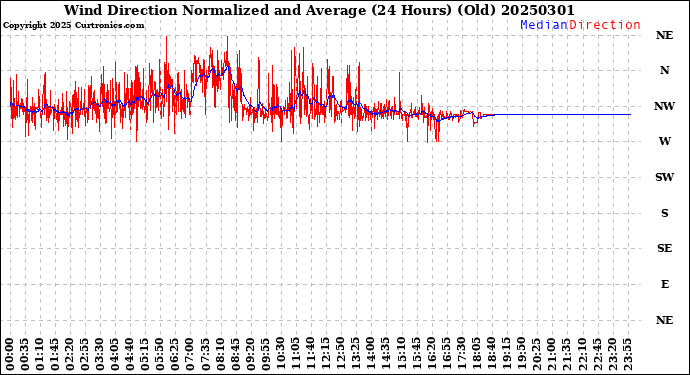Click the bottom NE axis label
This screenshot has height=375, width=690.
click(664, 320)
